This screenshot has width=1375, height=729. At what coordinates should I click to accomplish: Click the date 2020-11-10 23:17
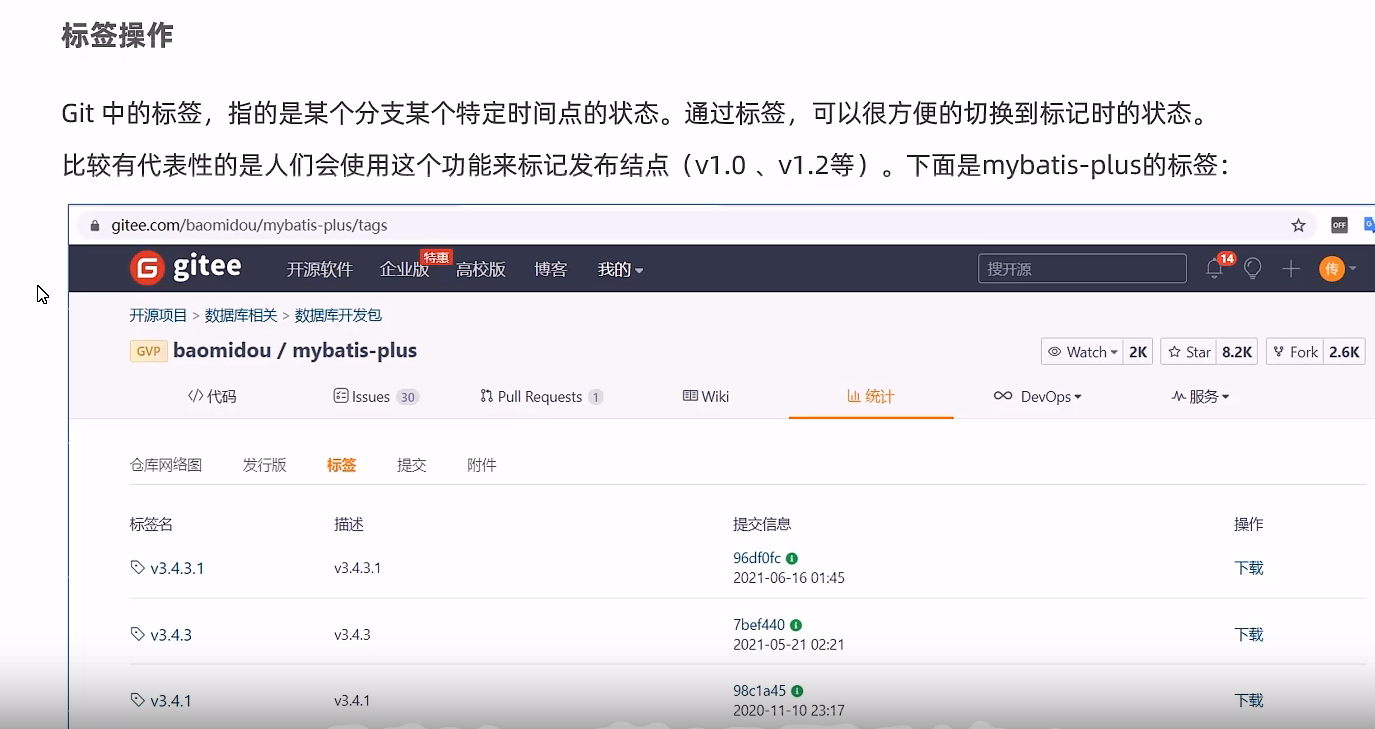point(789,711)
